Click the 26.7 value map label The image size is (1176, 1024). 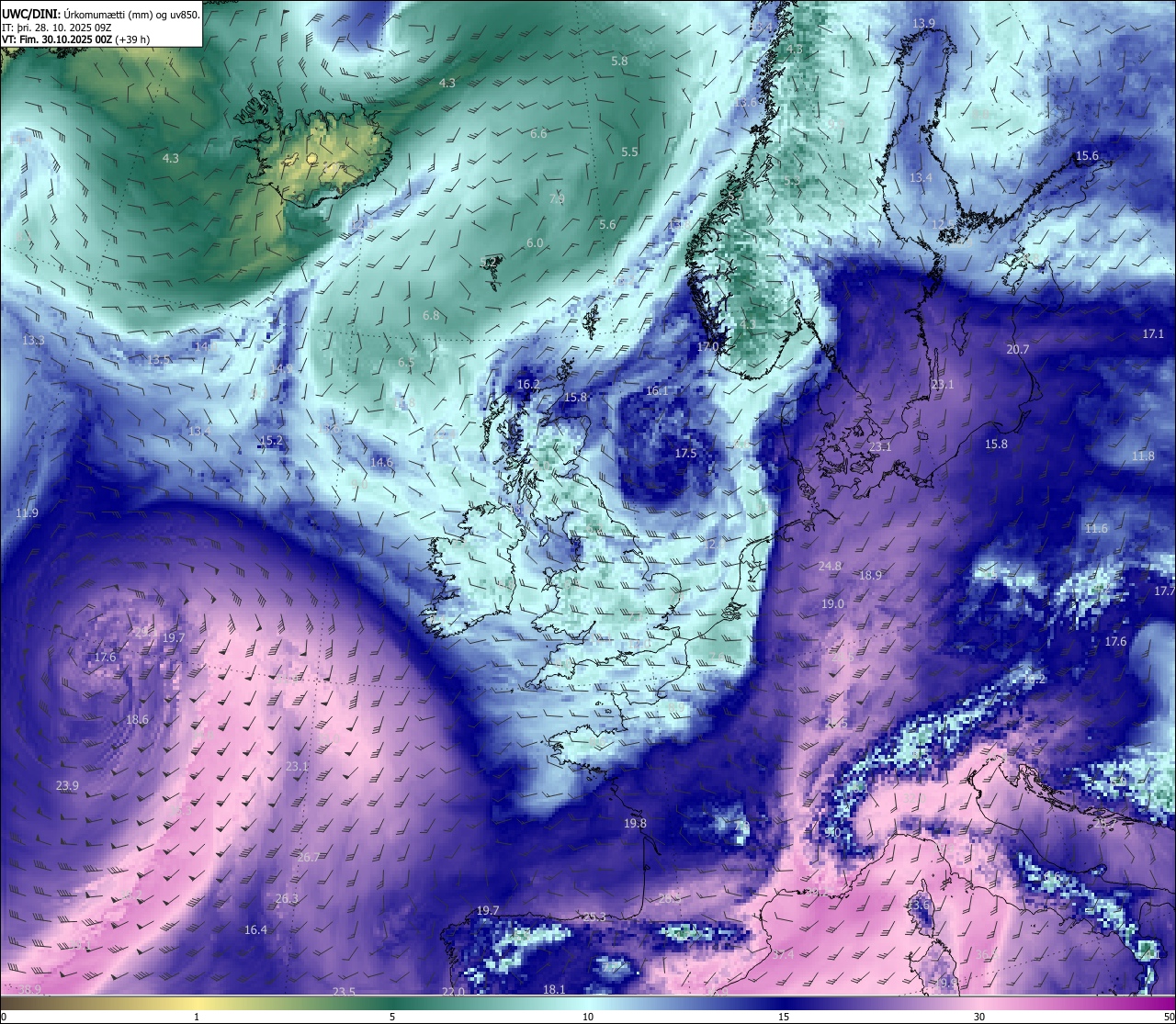309,857
